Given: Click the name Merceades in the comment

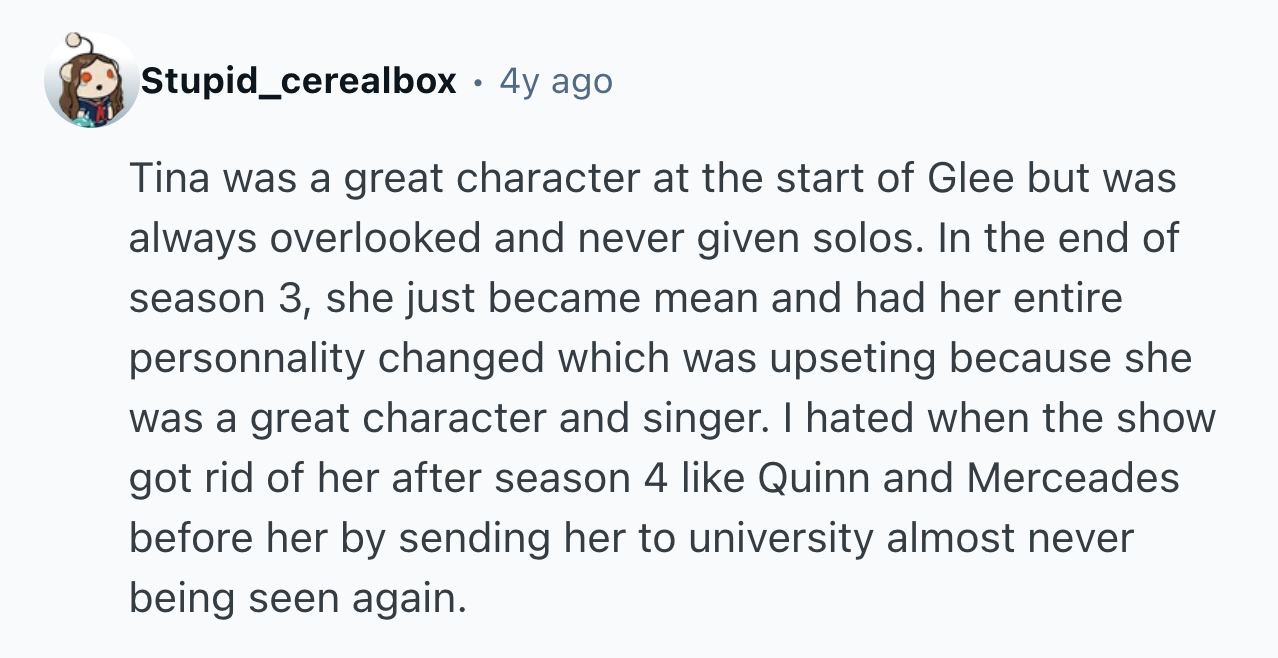Looking at the screenshot, I should tap(1072, 479).
